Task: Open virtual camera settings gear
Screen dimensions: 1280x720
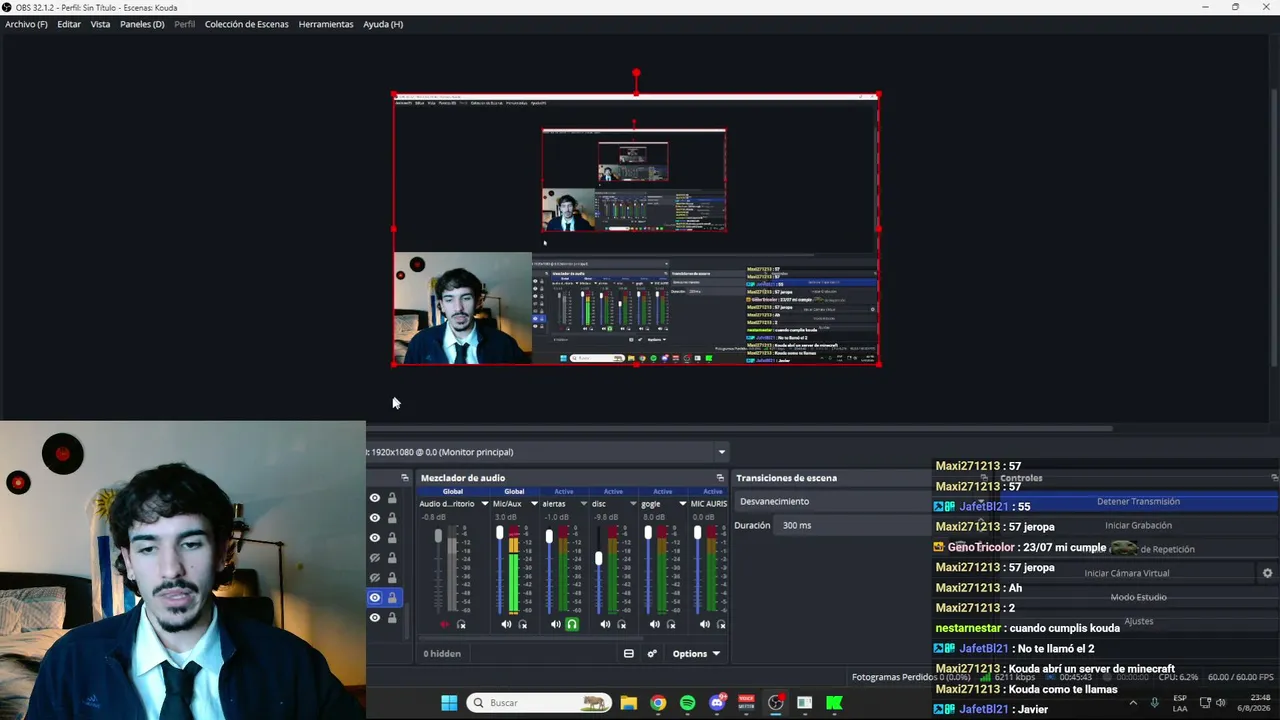Action: click(x=1267, y=573)
